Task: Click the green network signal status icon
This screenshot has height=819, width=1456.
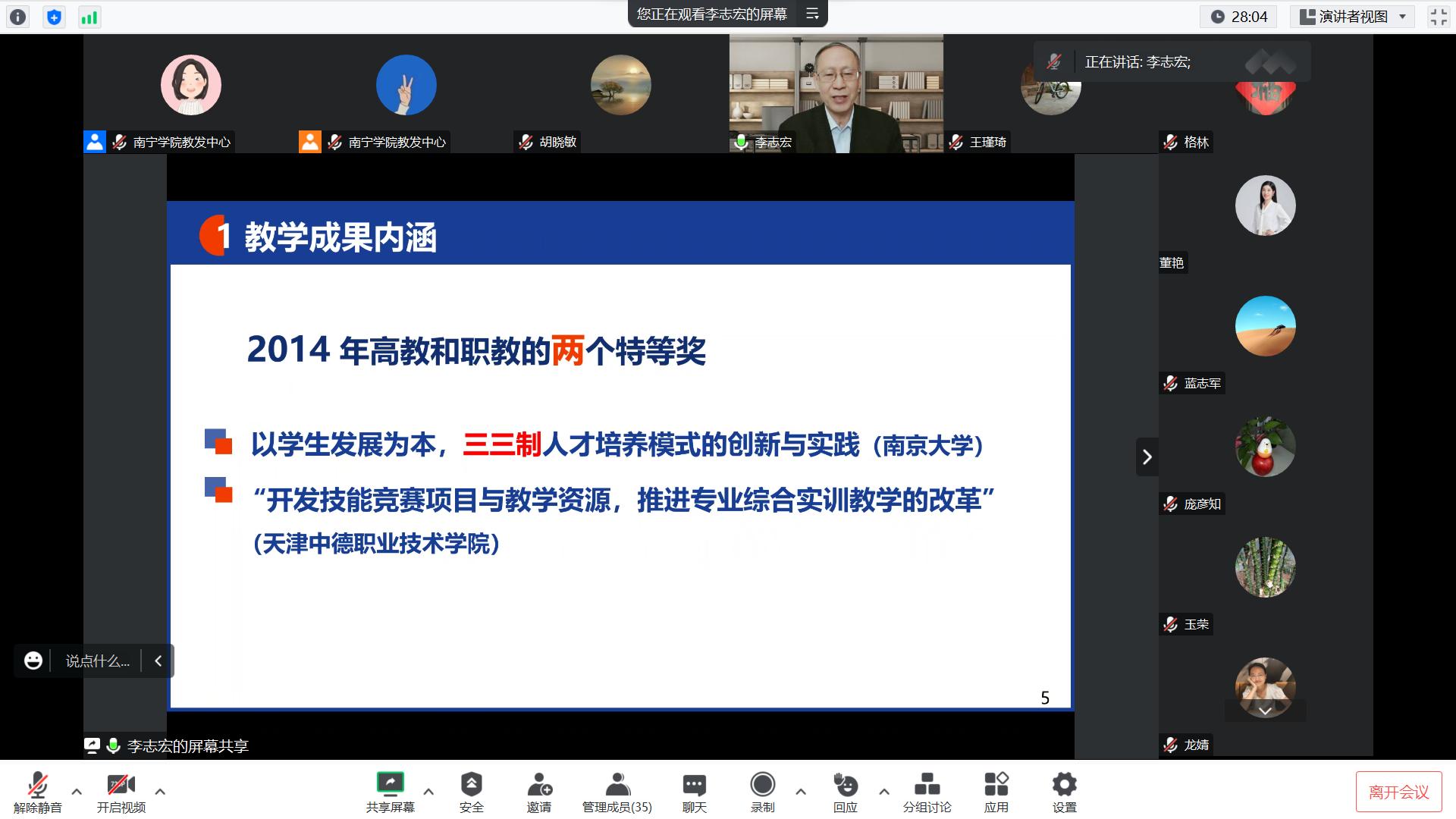Action: coord(89,17)
